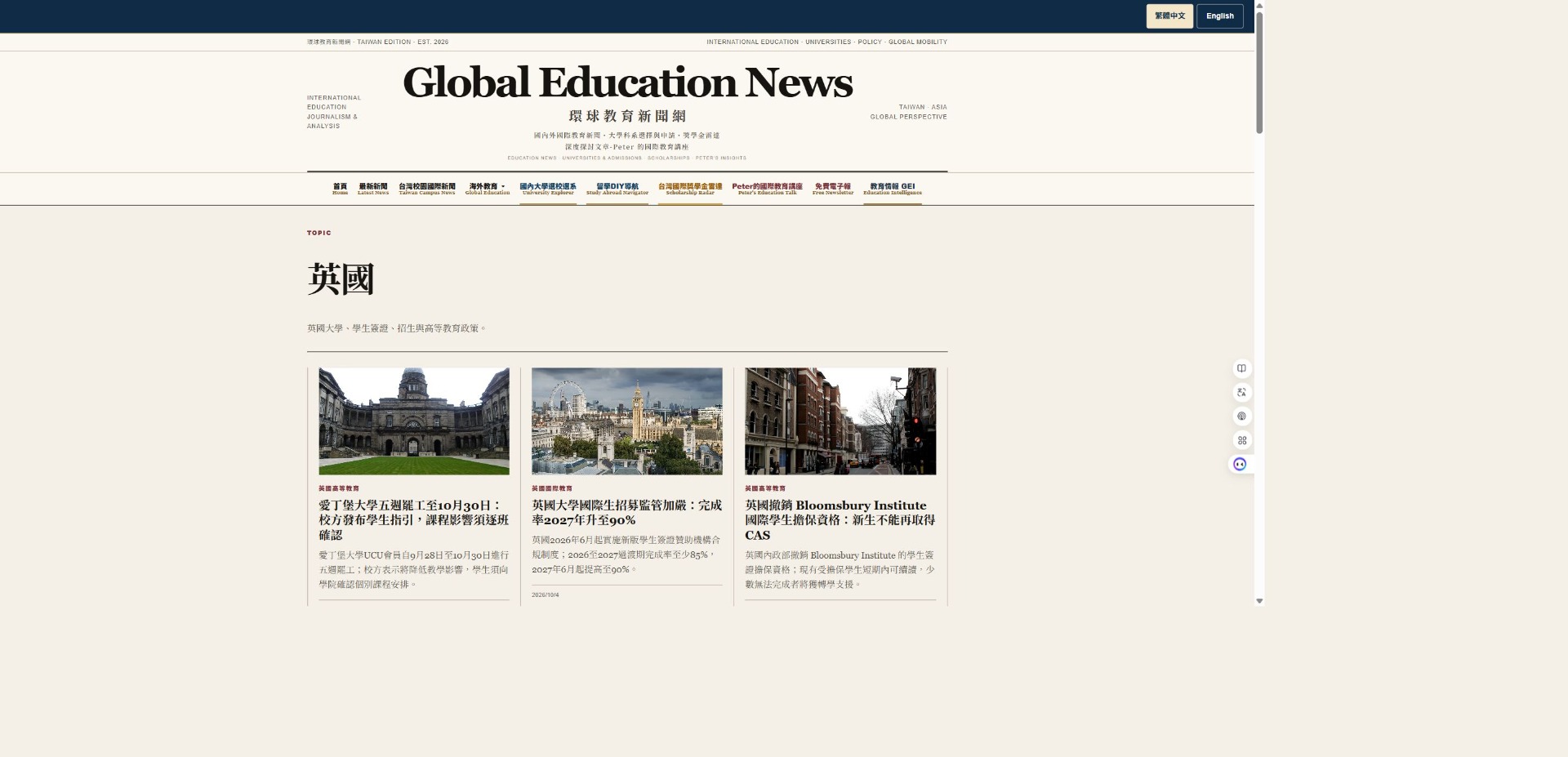1568x757 pixels.
Task: Click the Bloomsbury Institute summary paragraph
Action: [840, 570]
